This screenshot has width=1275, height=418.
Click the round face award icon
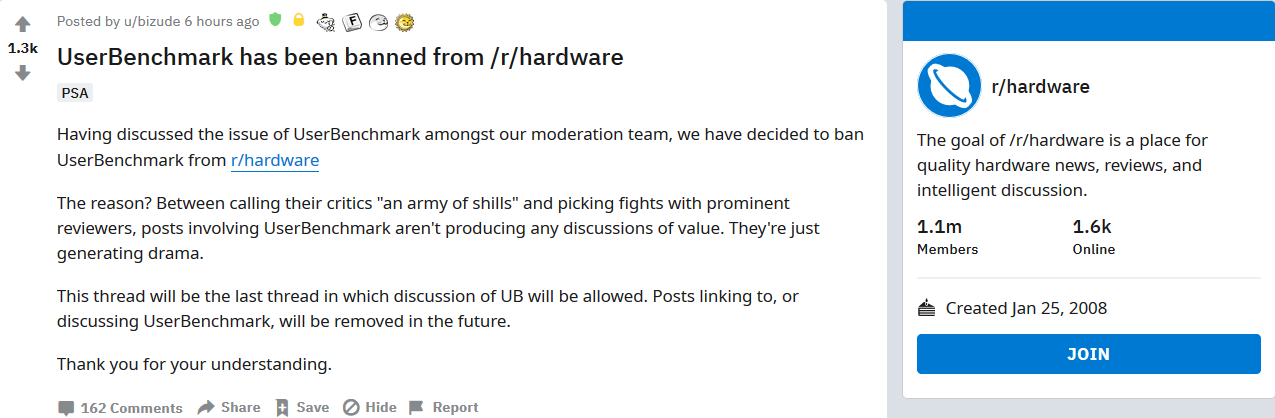pos(378,21)
